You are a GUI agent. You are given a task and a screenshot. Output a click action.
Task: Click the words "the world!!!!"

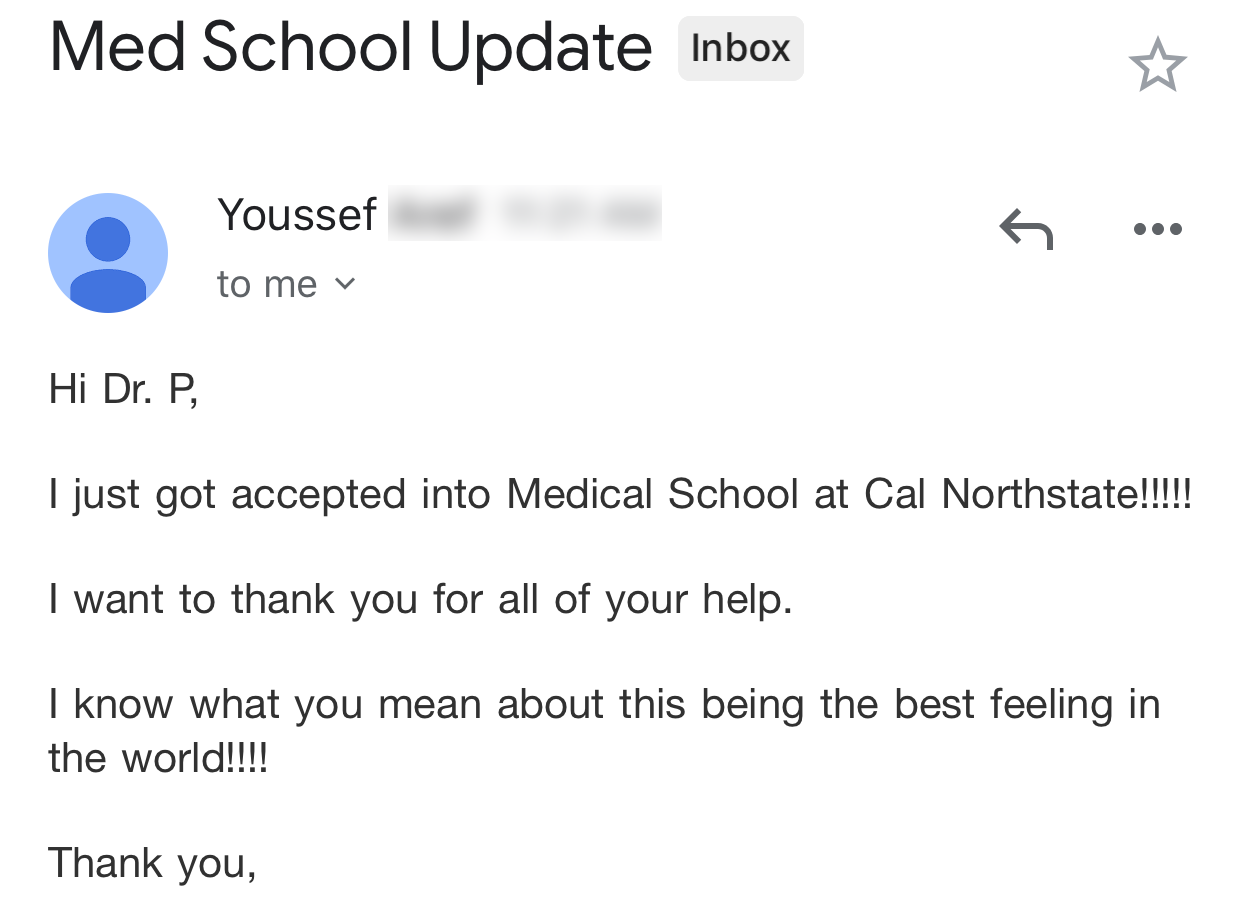coord(158,758)
